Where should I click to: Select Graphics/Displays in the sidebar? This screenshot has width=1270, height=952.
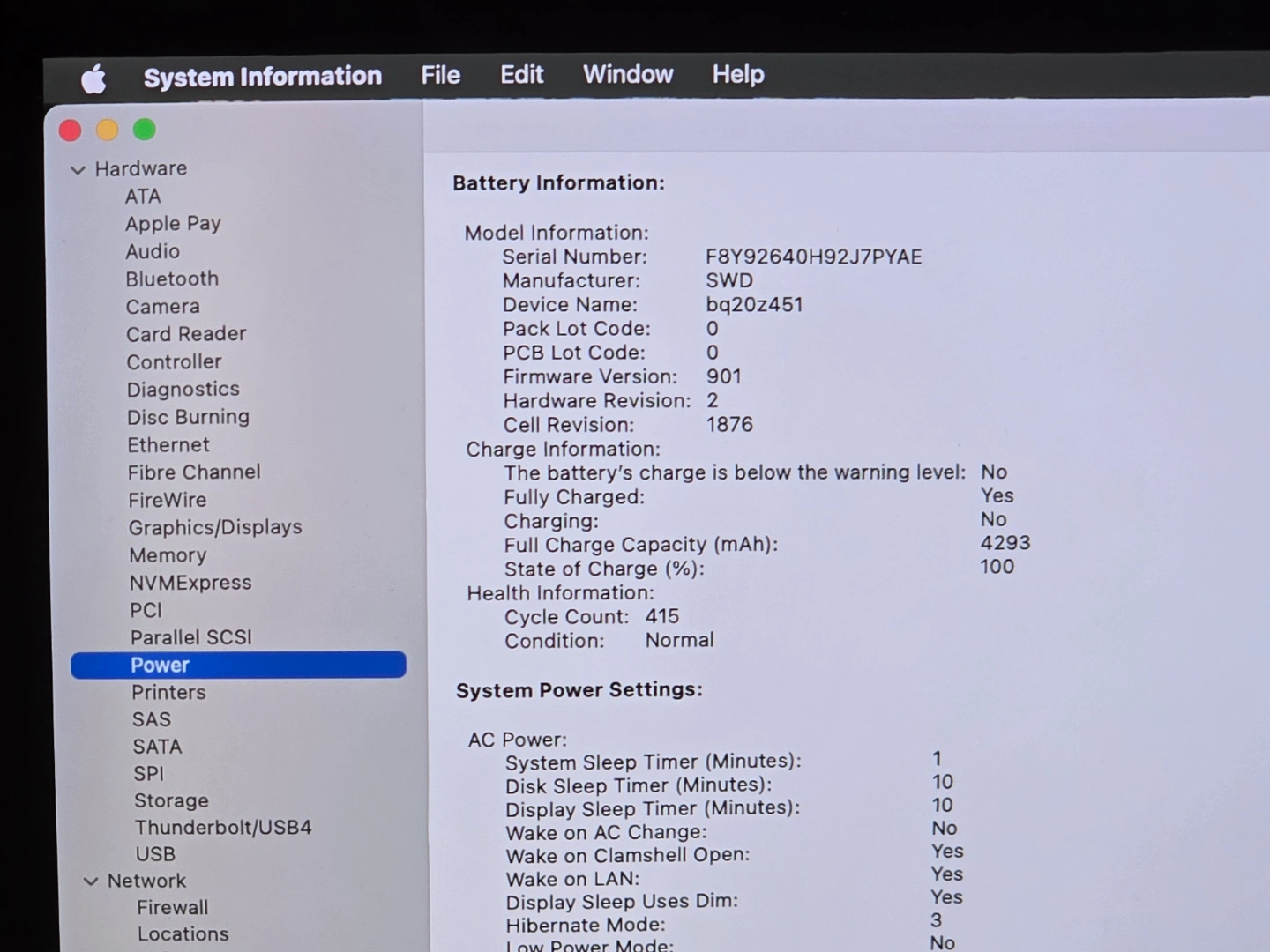point(215,527)
